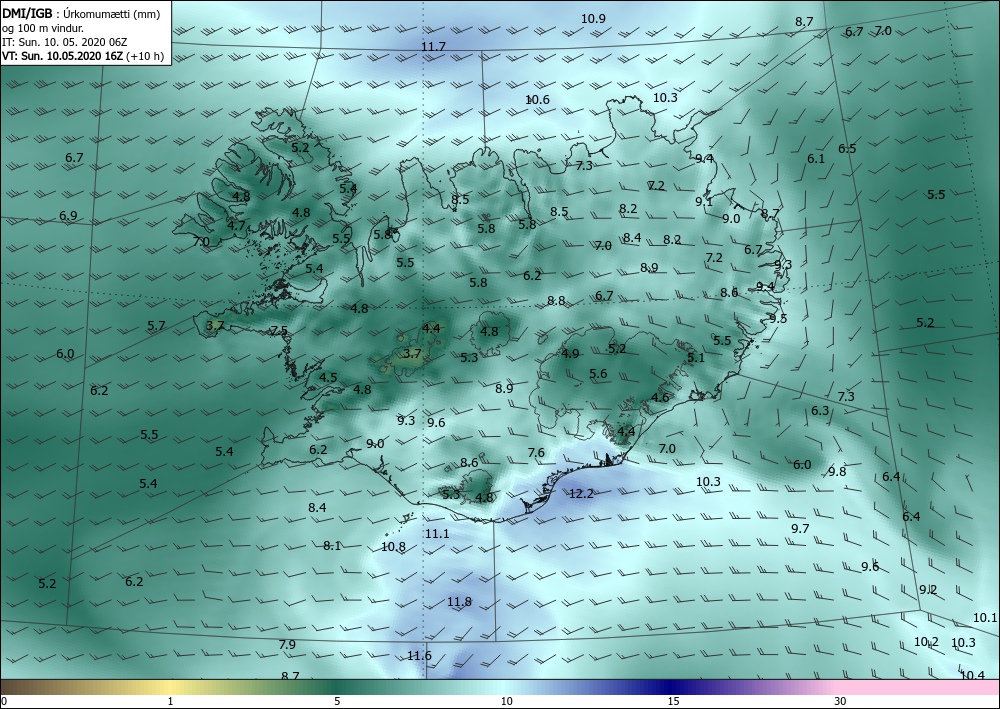
Task: Select the 6.9 value on the west side
Action: 68,216
